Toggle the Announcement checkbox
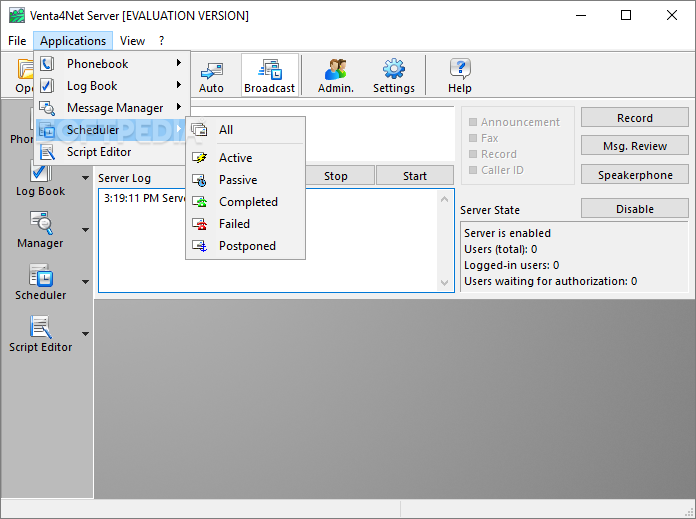Viewport: 696px width, 519px height. 473,122
